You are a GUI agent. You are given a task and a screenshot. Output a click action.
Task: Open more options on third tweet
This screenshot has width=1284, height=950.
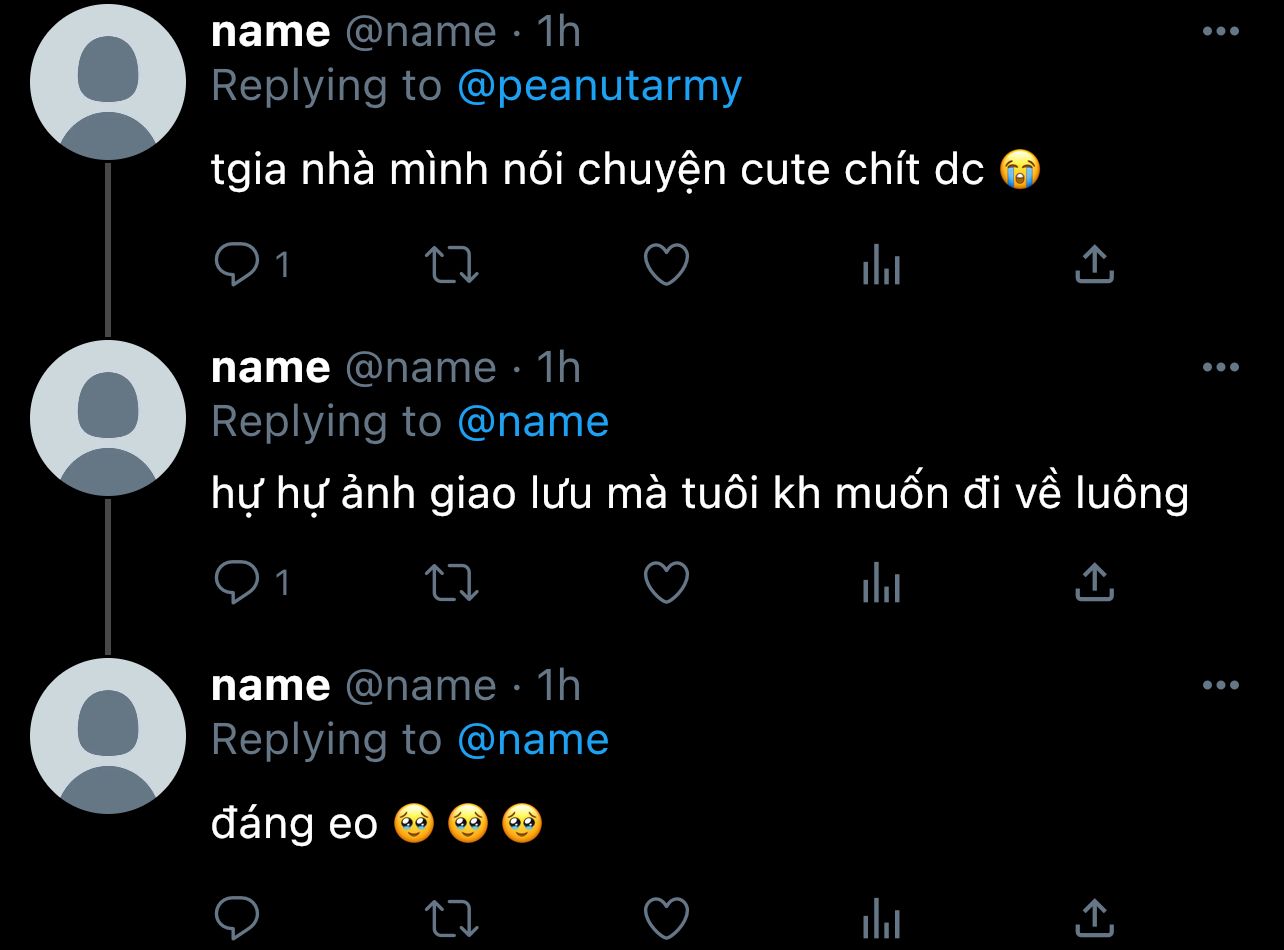pyautogui.click(x=1220, y=686)
